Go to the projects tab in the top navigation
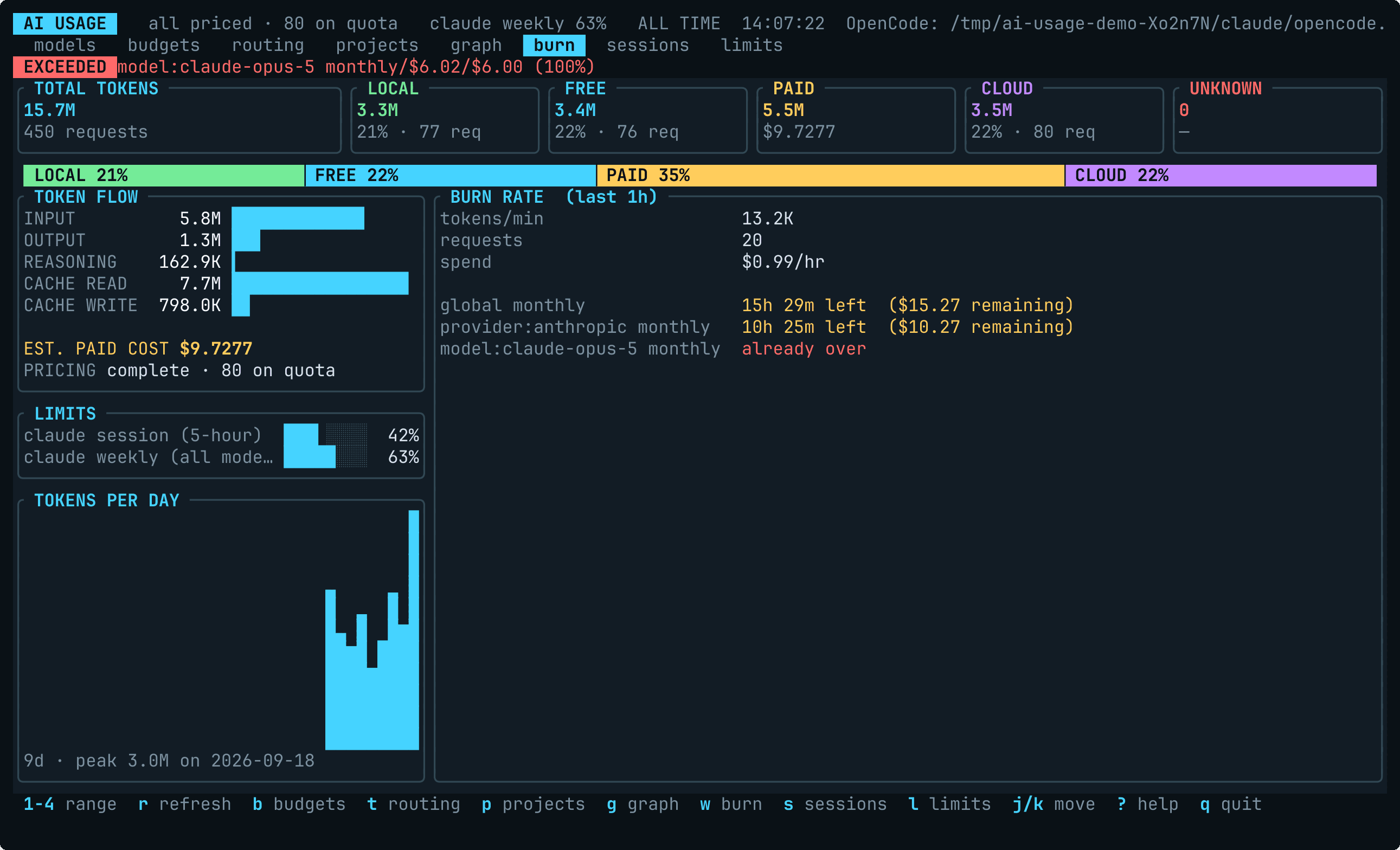 [x=377, y=46]
